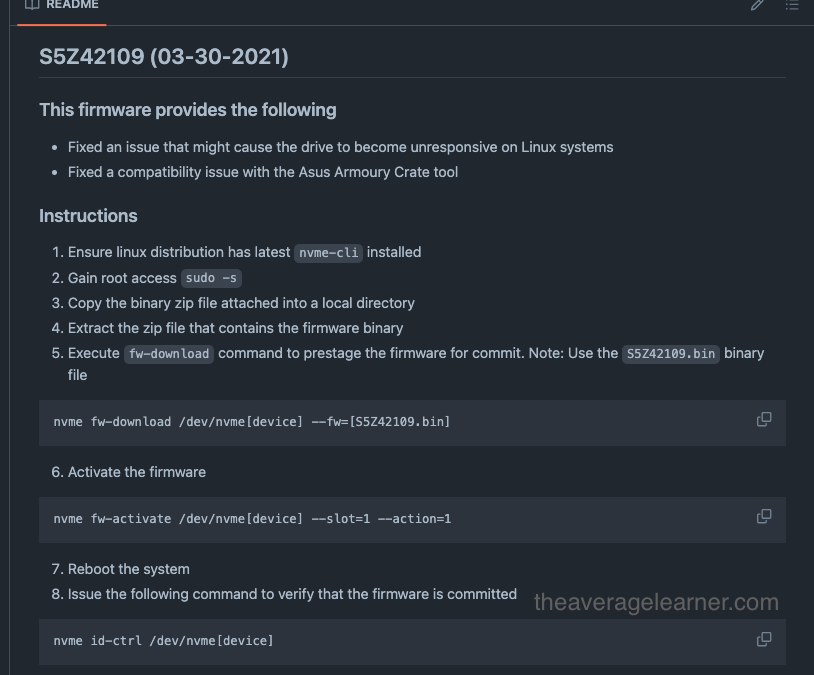Screen dimensions: 814x675
Task: Select the sudo -s inline code snippet
Action: pyautogui.click(x=211, y=278)
